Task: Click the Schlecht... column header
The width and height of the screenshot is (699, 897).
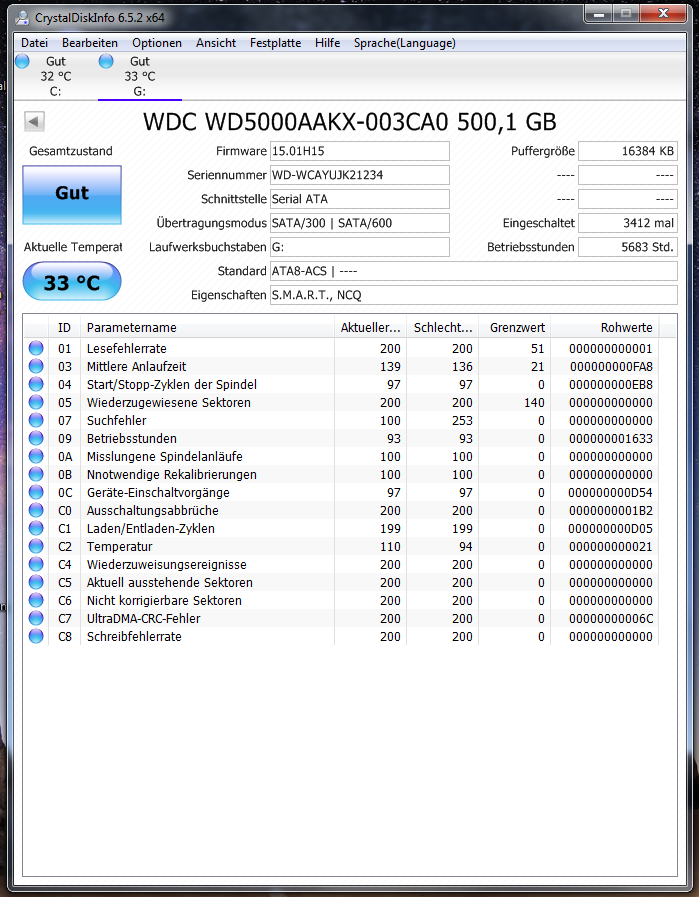Action: 443,328
